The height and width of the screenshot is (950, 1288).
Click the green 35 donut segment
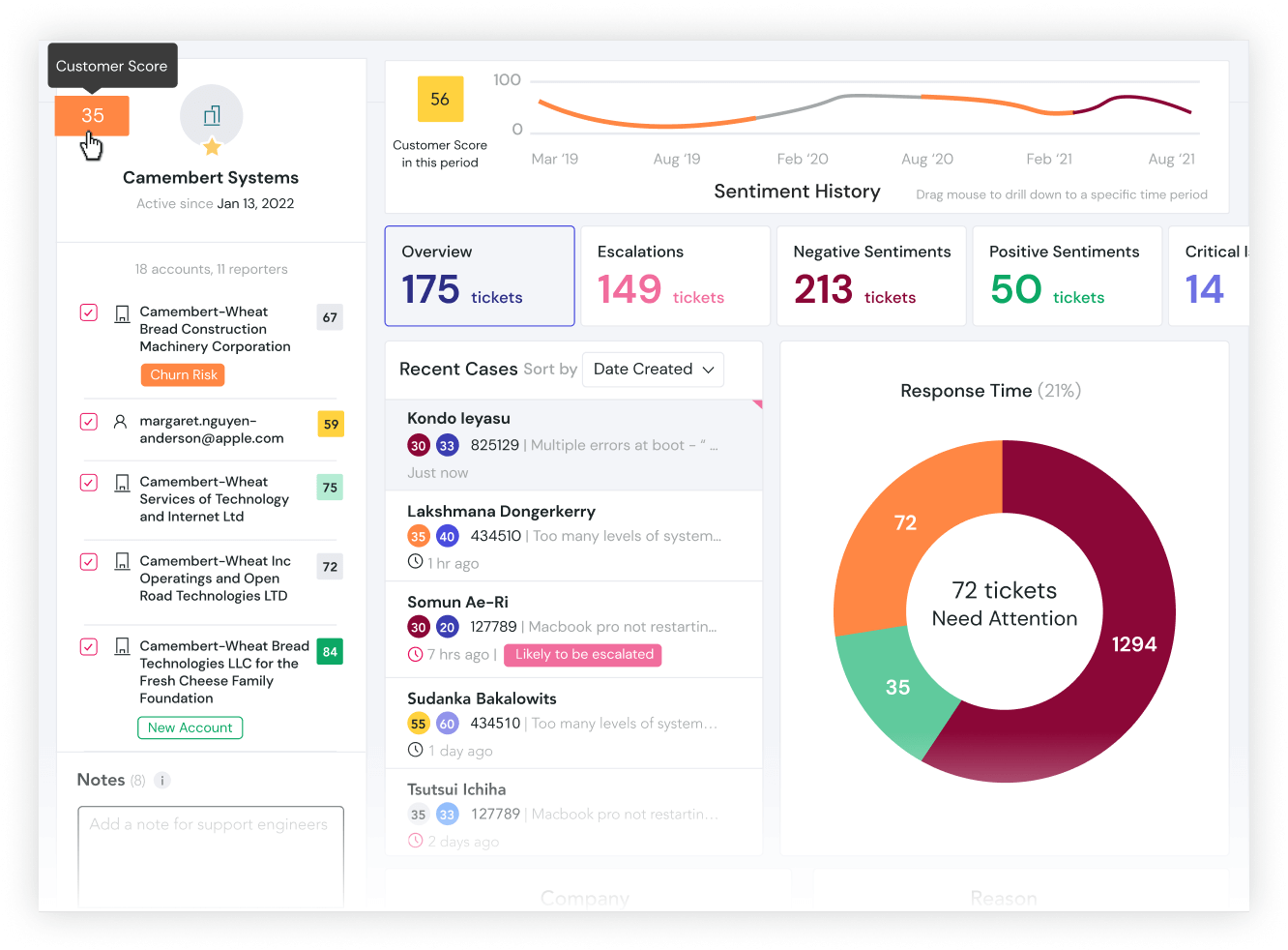pos(897,688)
